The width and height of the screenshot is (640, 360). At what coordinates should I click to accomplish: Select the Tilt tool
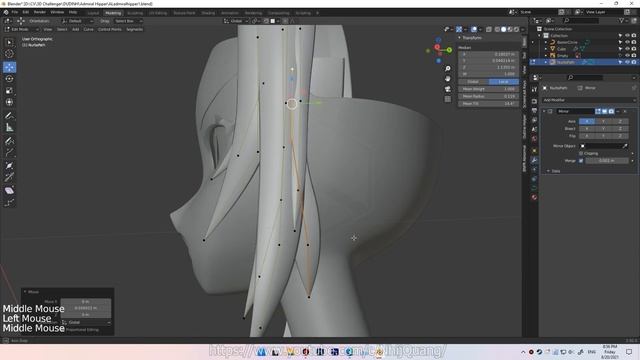click(9, 177)
